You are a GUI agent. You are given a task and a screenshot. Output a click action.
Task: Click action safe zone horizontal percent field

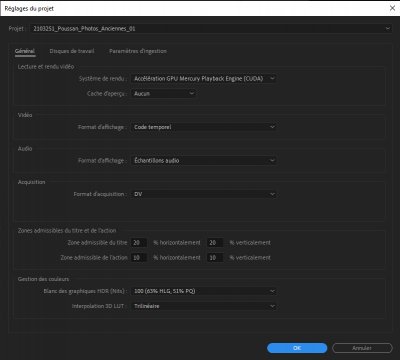(139, 258)
